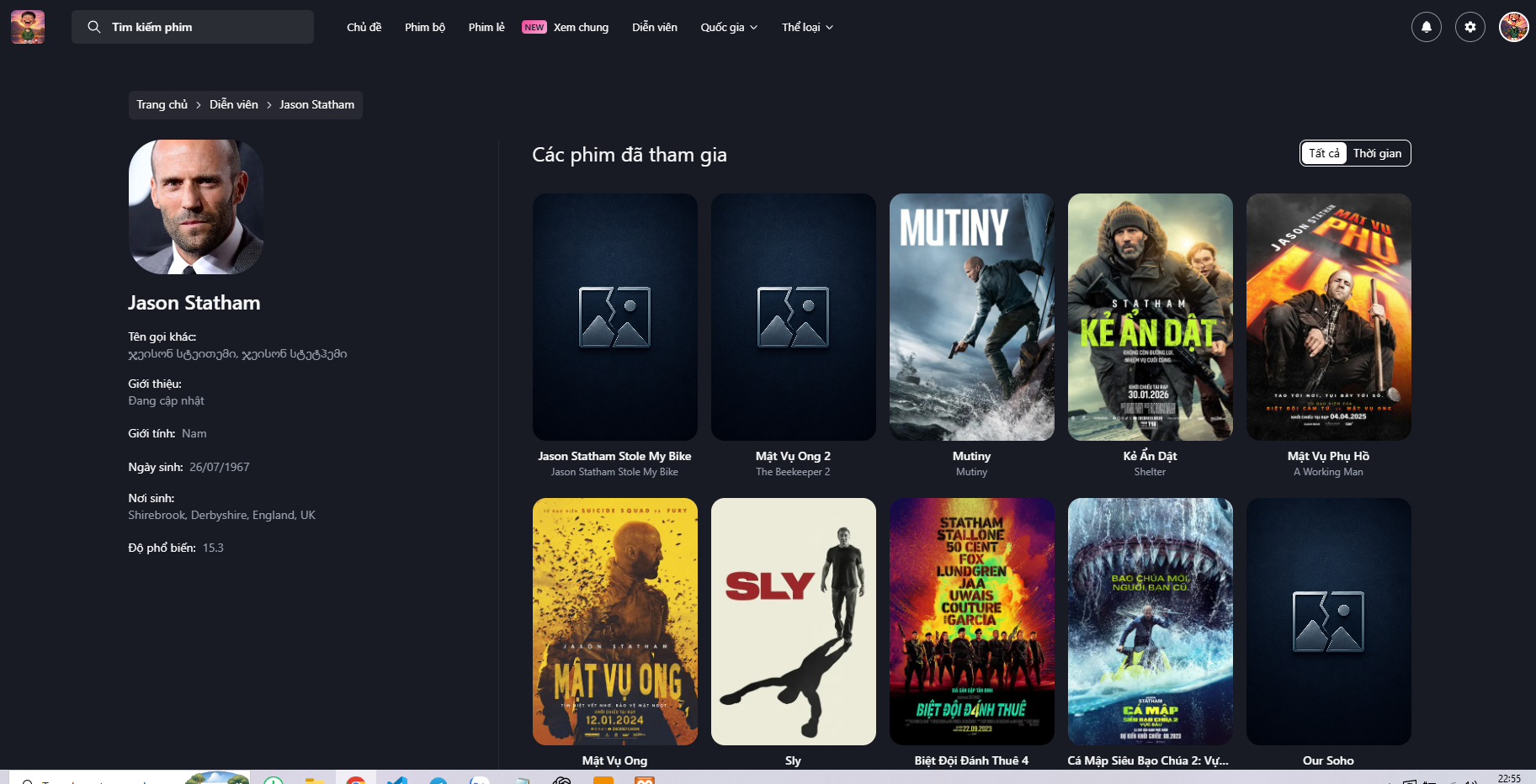
Task: Open the Cá Mập Siêu Bạo Chúa 2 poster
Action: coord(1151,622)
